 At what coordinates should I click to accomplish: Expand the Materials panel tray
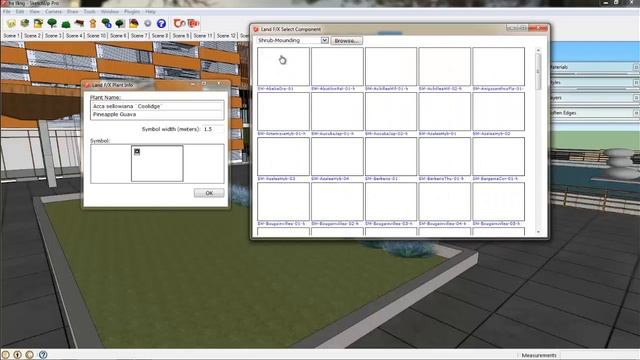636,67
